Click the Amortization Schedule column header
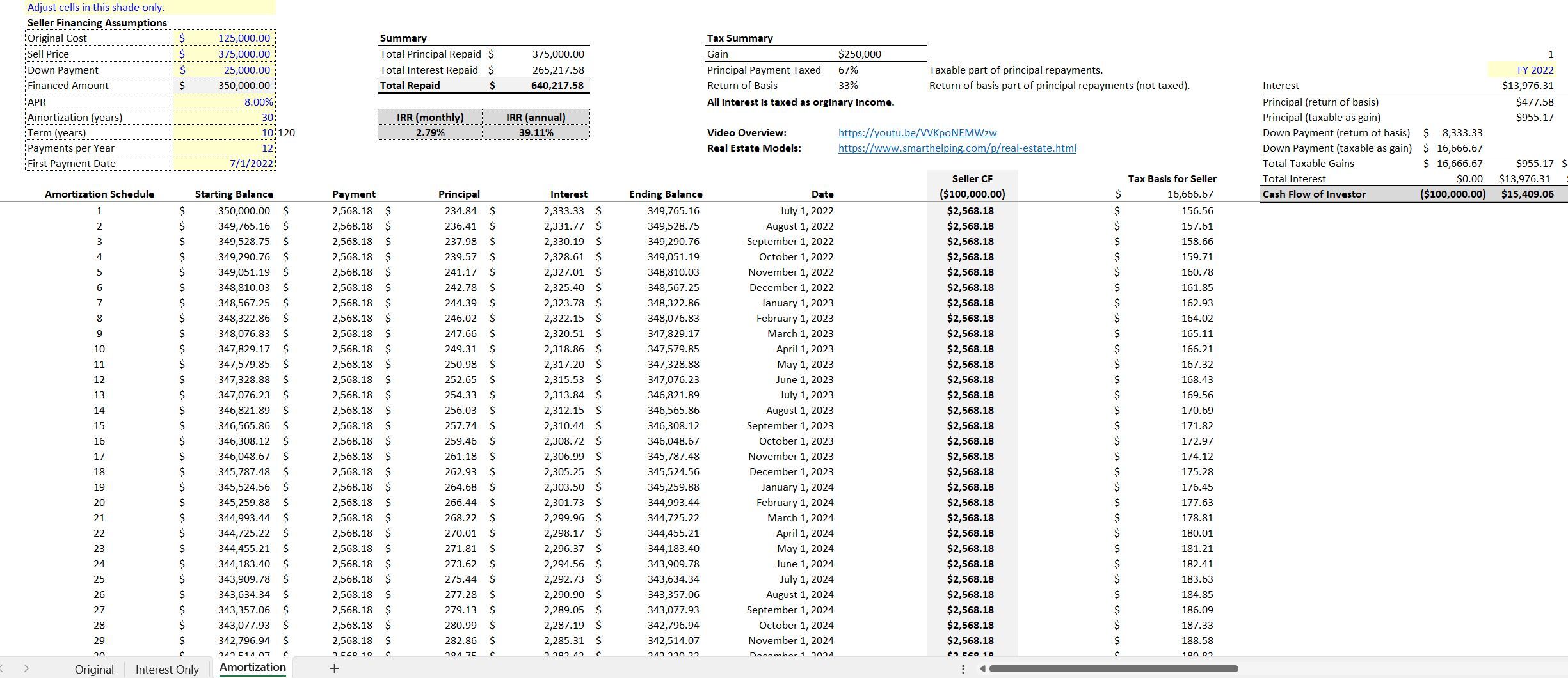Viewport: 1568px width, 678px height. [99, 194]
